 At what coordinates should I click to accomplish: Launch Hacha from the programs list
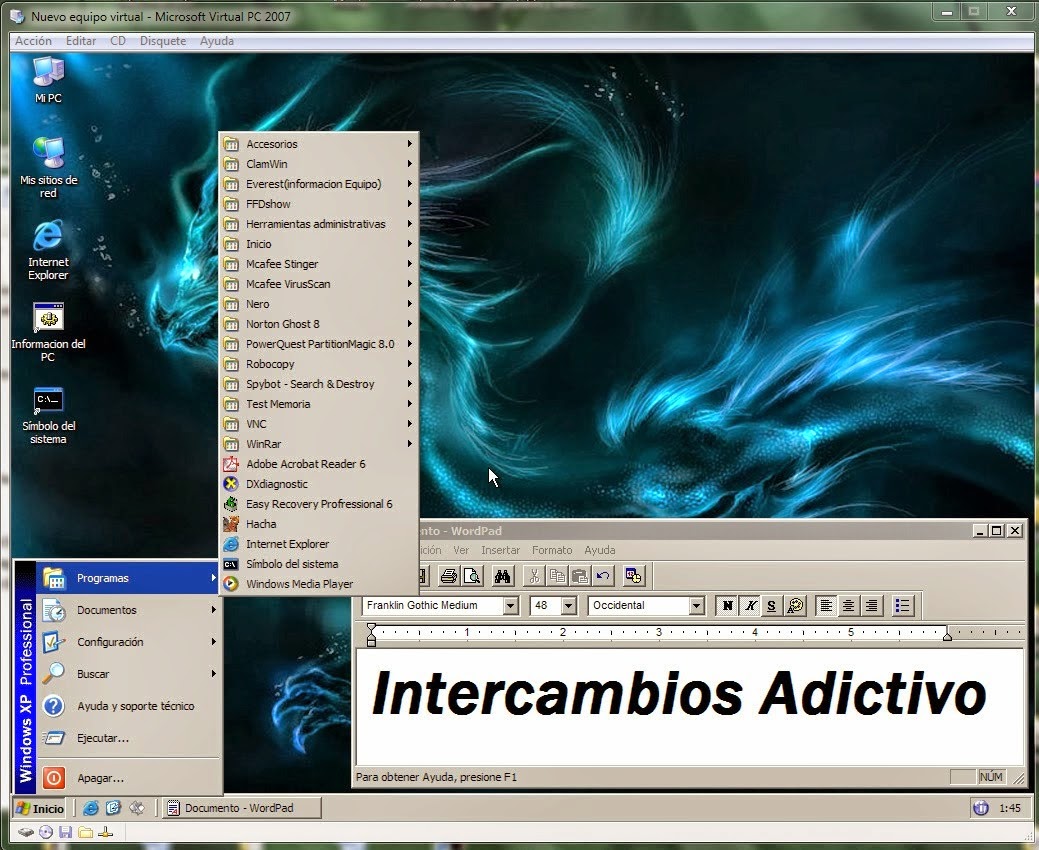[319, 524]
